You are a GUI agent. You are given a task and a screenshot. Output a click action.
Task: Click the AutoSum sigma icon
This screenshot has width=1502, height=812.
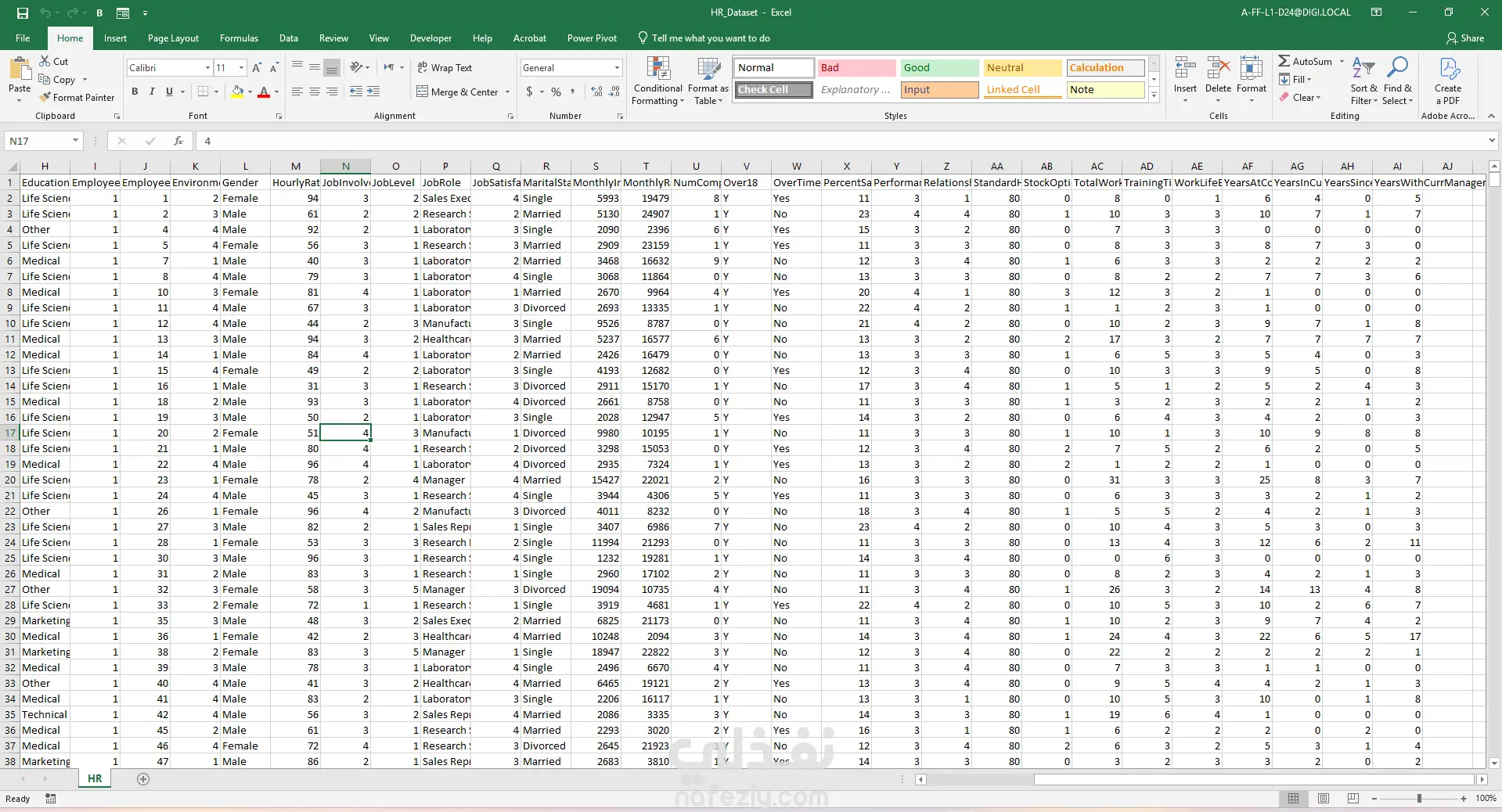coord(1284,61)
